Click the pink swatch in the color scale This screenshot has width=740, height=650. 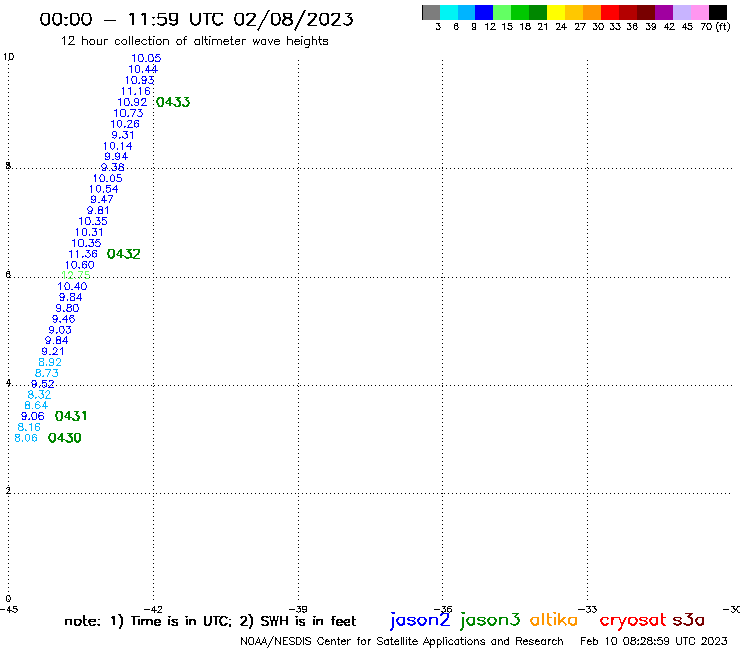(700, 12)
